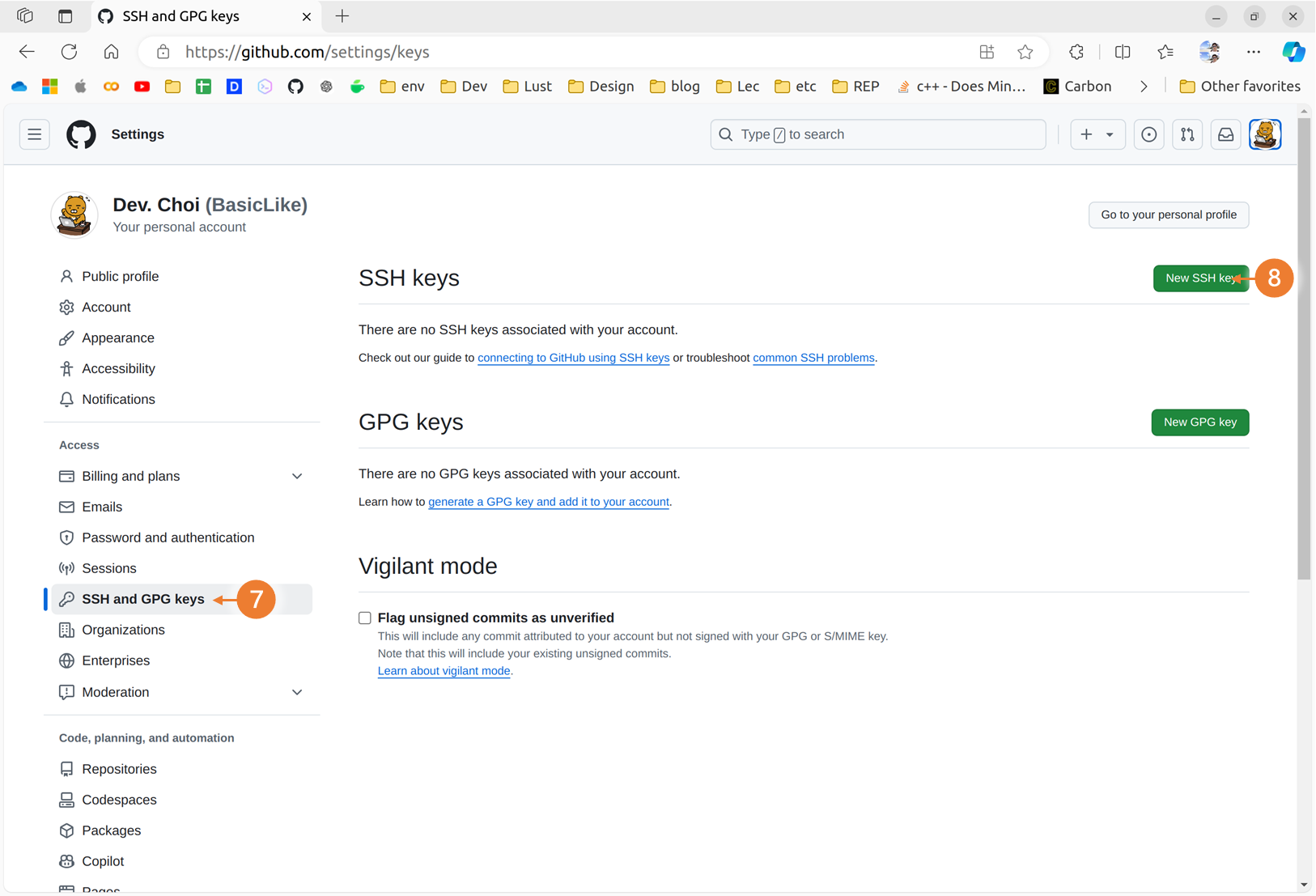Click the GitHub Octocat logo in header
The height and width of the screenshot is (896, 1316).
(81, 134)
